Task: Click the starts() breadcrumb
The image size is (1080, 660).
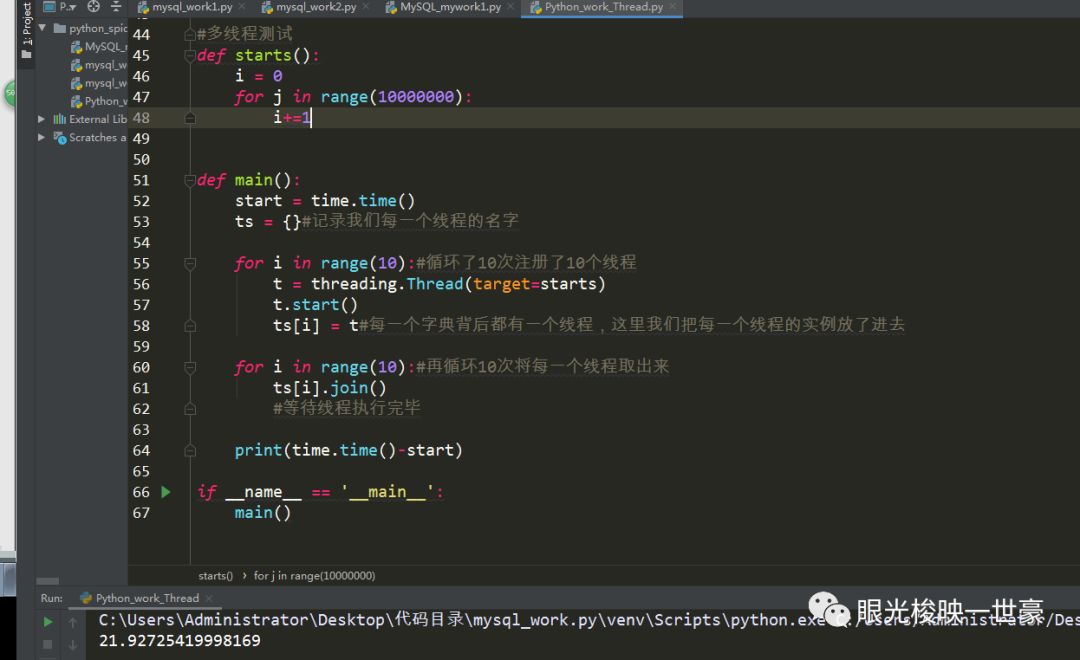Action: click(x=216, y=576)
